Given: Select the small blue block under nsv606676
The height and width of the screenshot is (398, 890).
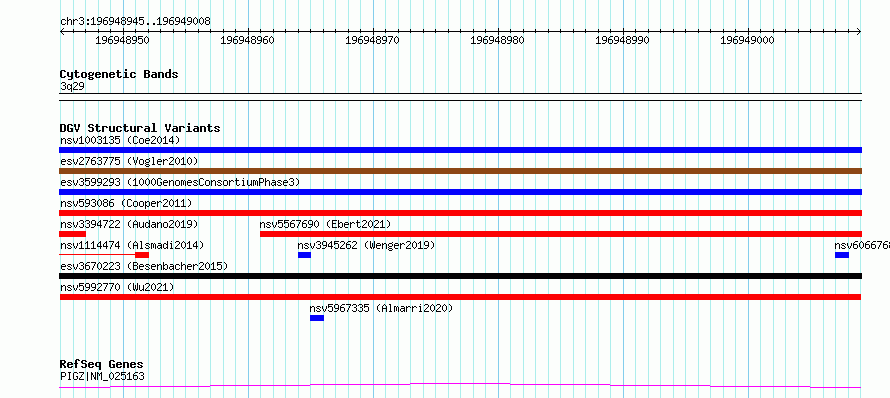Looking at the screenshot, I should (842, 255).
